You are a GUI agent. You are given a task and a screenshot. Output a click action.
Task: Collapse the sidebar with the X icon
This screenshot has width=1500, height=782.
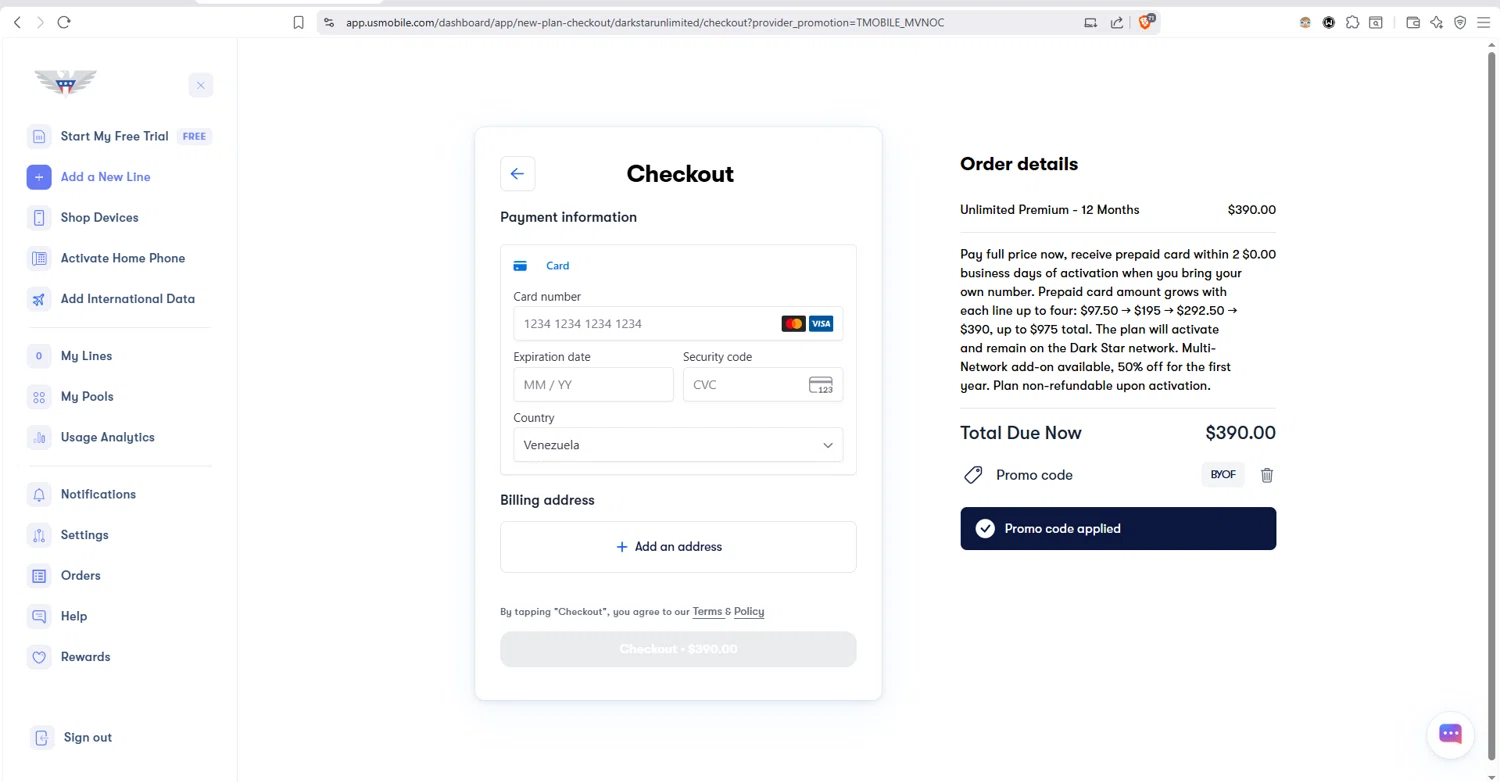(201, 86)
